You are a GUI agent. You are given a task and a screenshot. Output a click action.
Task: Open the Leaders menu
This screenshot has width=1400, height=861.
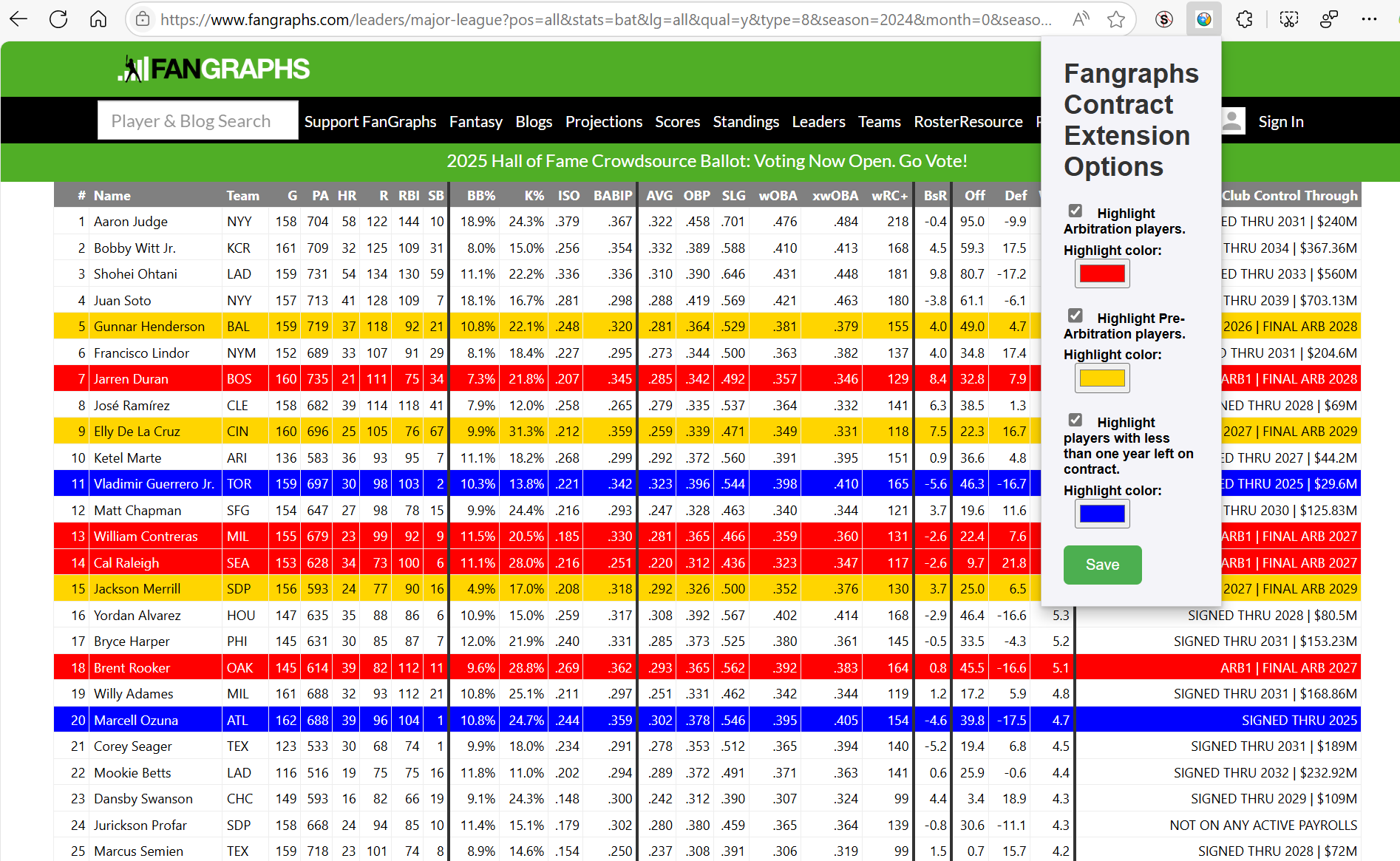point(819,121)
